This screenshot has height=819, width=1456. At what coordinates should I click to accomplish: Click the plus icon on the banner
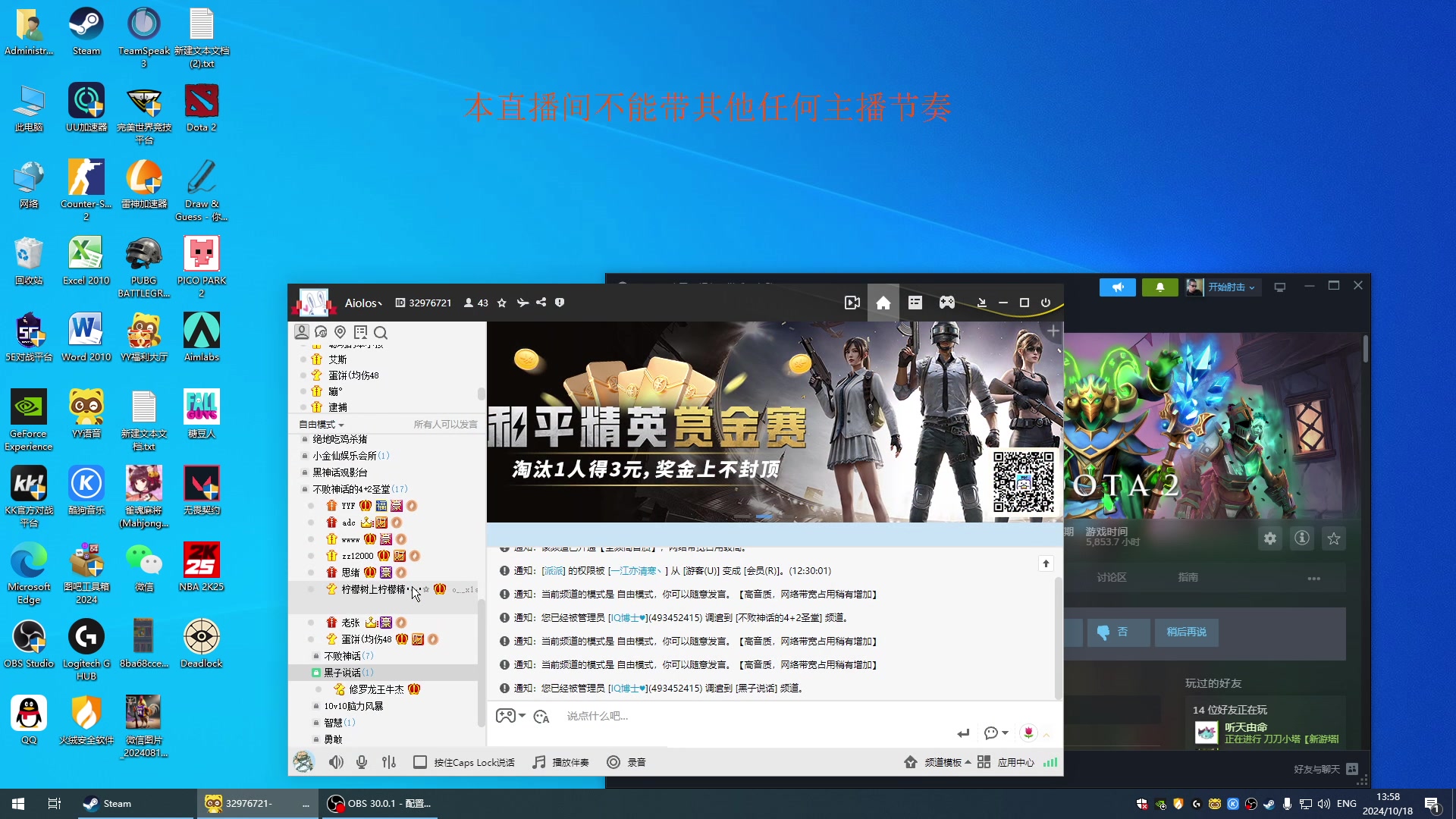pos(1053,331)
